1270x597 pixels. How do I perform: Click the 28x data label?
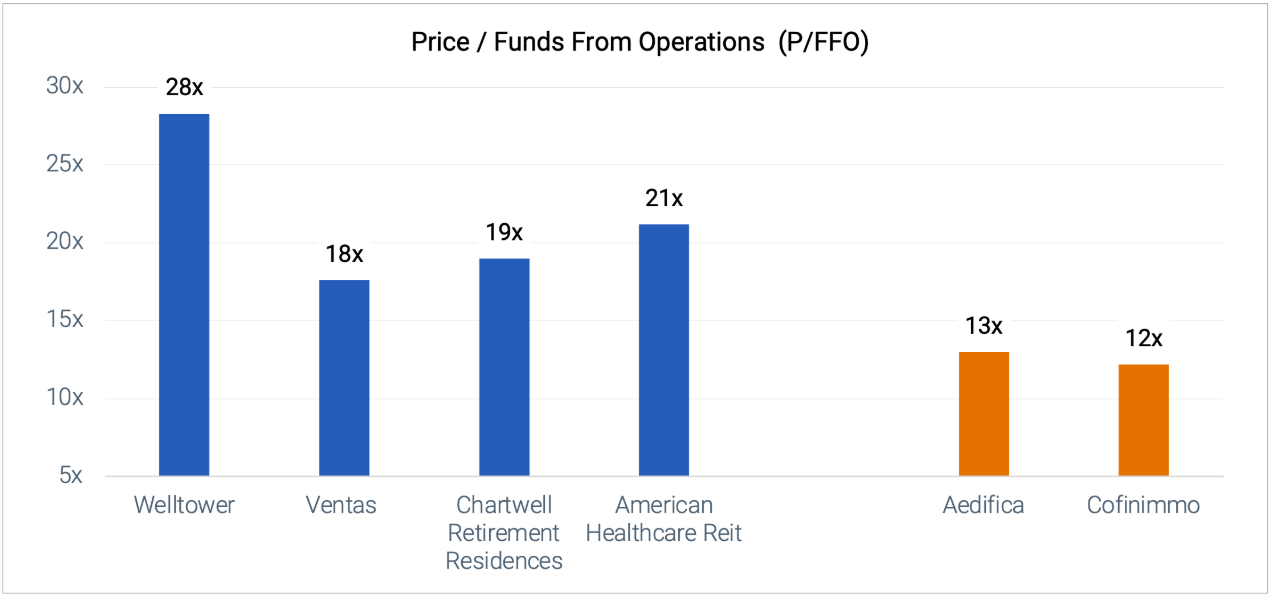184,87
